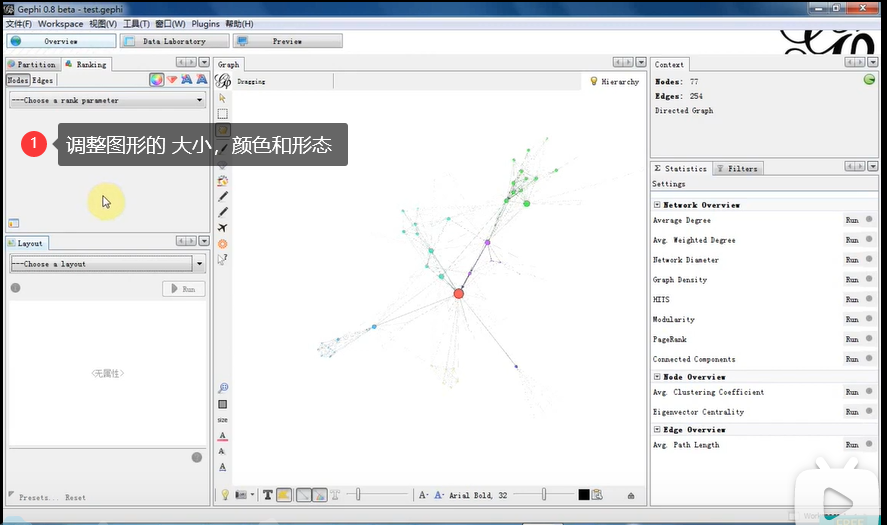Open the Ranking panel options down arrow

(204, 62)
